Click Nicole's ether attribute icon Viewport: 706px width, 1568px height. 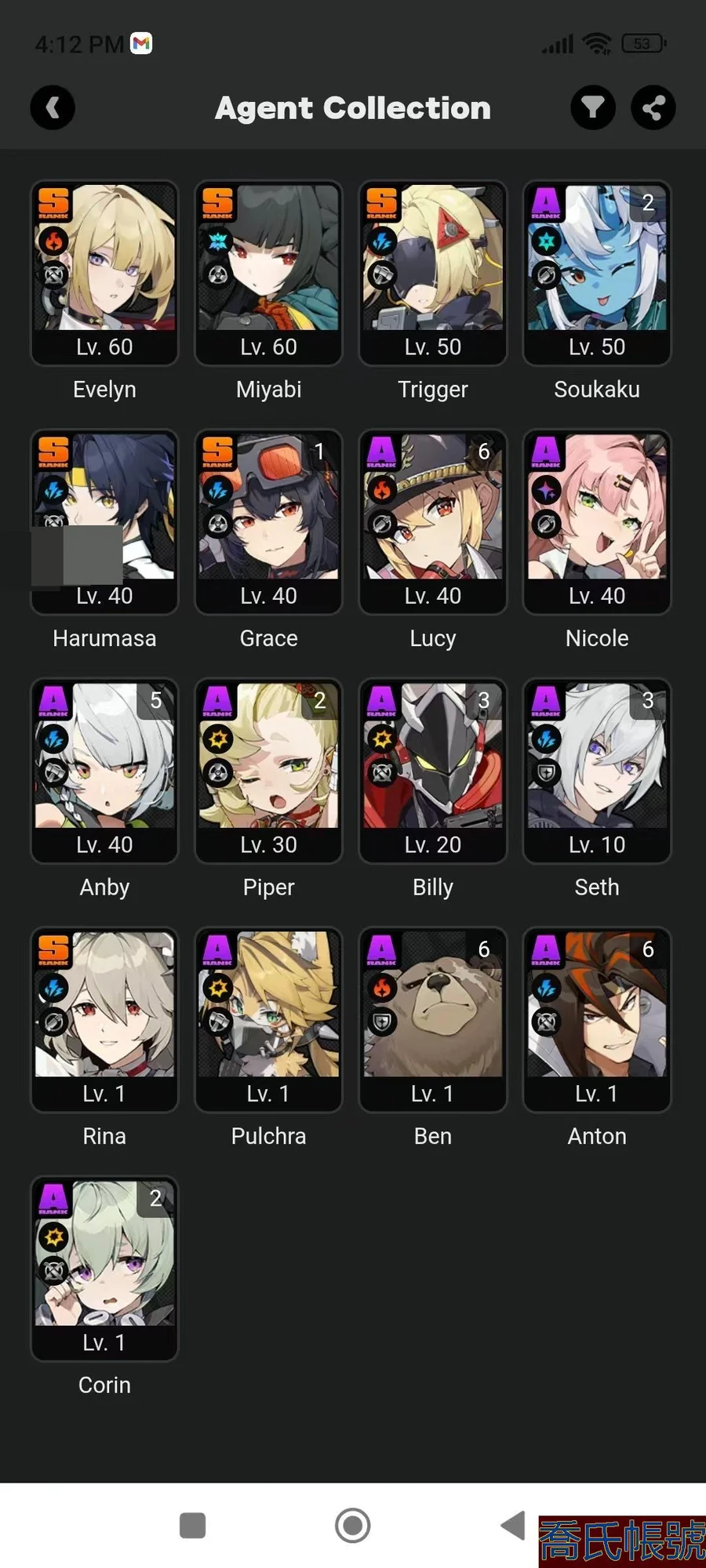(546, 490)
